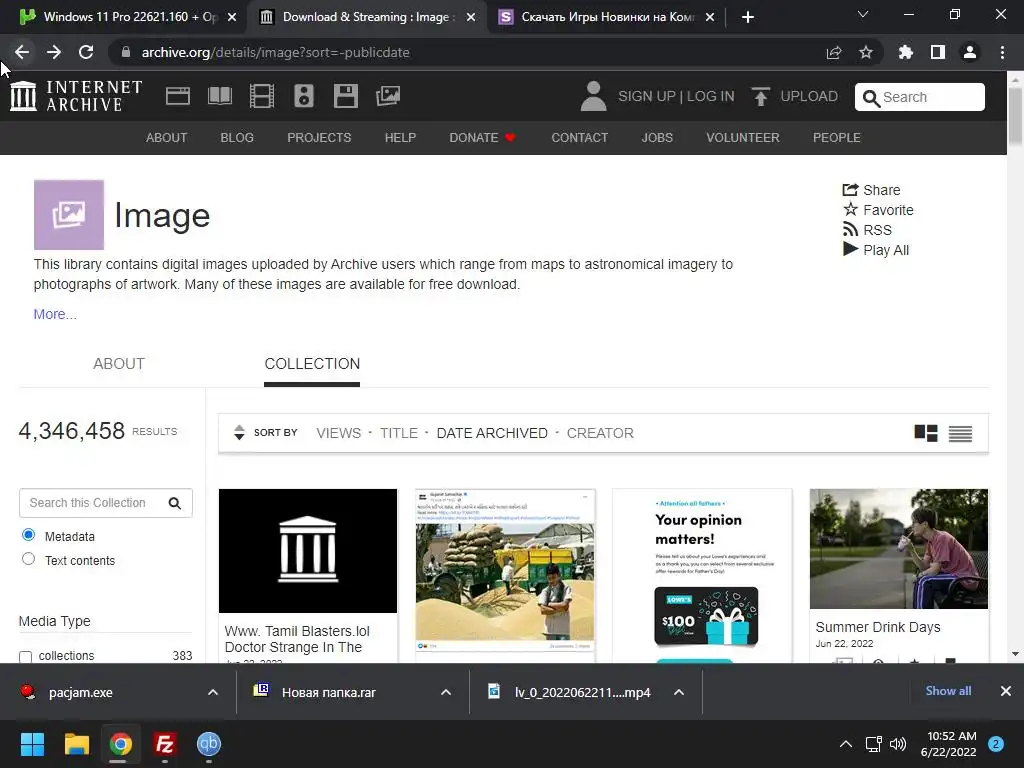Screen dimensions: 1024x768
Task: Open Chrome tab search dropdown
Action: [x=863, y=14]
